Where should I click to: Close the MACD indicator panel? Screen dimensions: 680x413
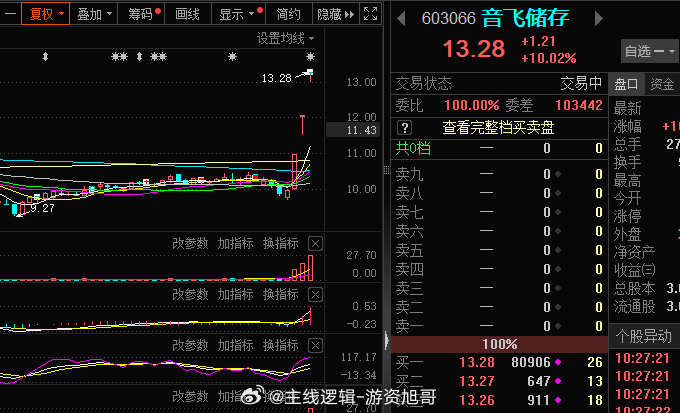315,295
